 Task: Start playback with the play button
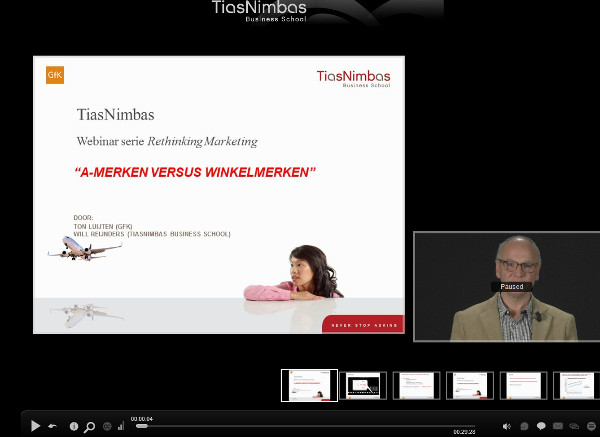pos(35,426)
